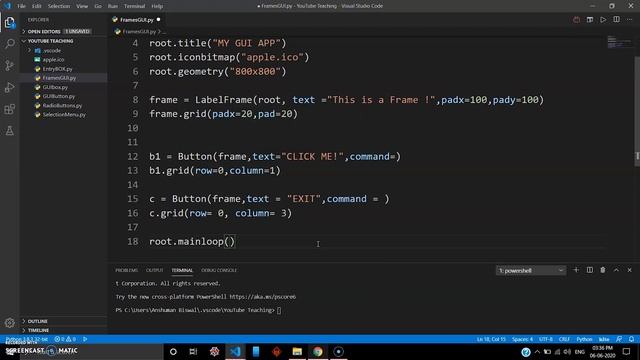
Task: Open GUIButton.py in the explorer
Action: coord(59,96)
